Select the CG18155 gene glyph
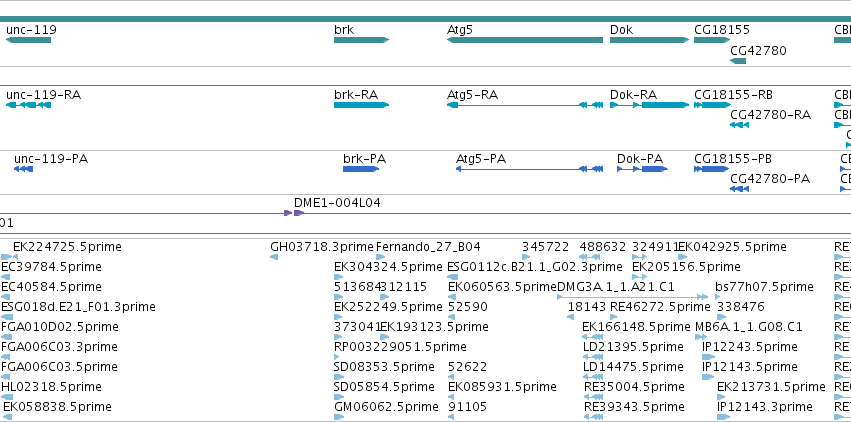 coord(712,40)
